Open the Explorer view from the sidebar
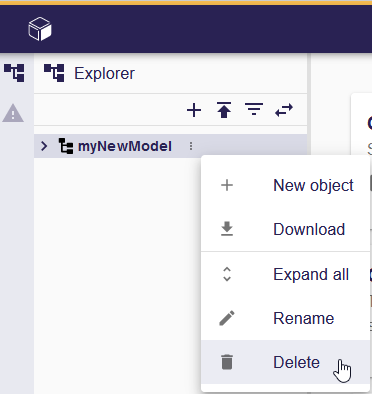The height and width of the screenshot is (394, 372). 14,73
